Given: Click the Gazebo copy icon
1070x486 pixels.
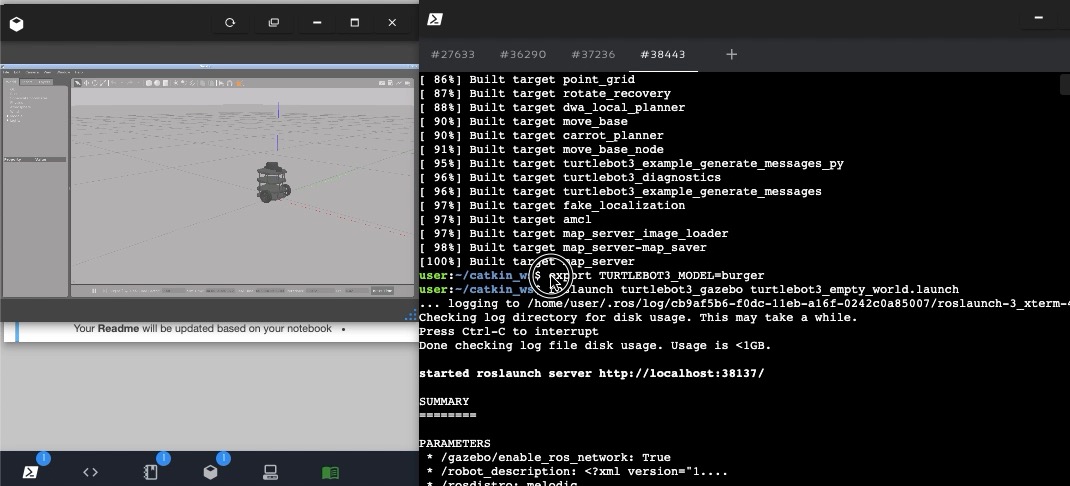Looking at the screenshot, I should click(203, 83).
